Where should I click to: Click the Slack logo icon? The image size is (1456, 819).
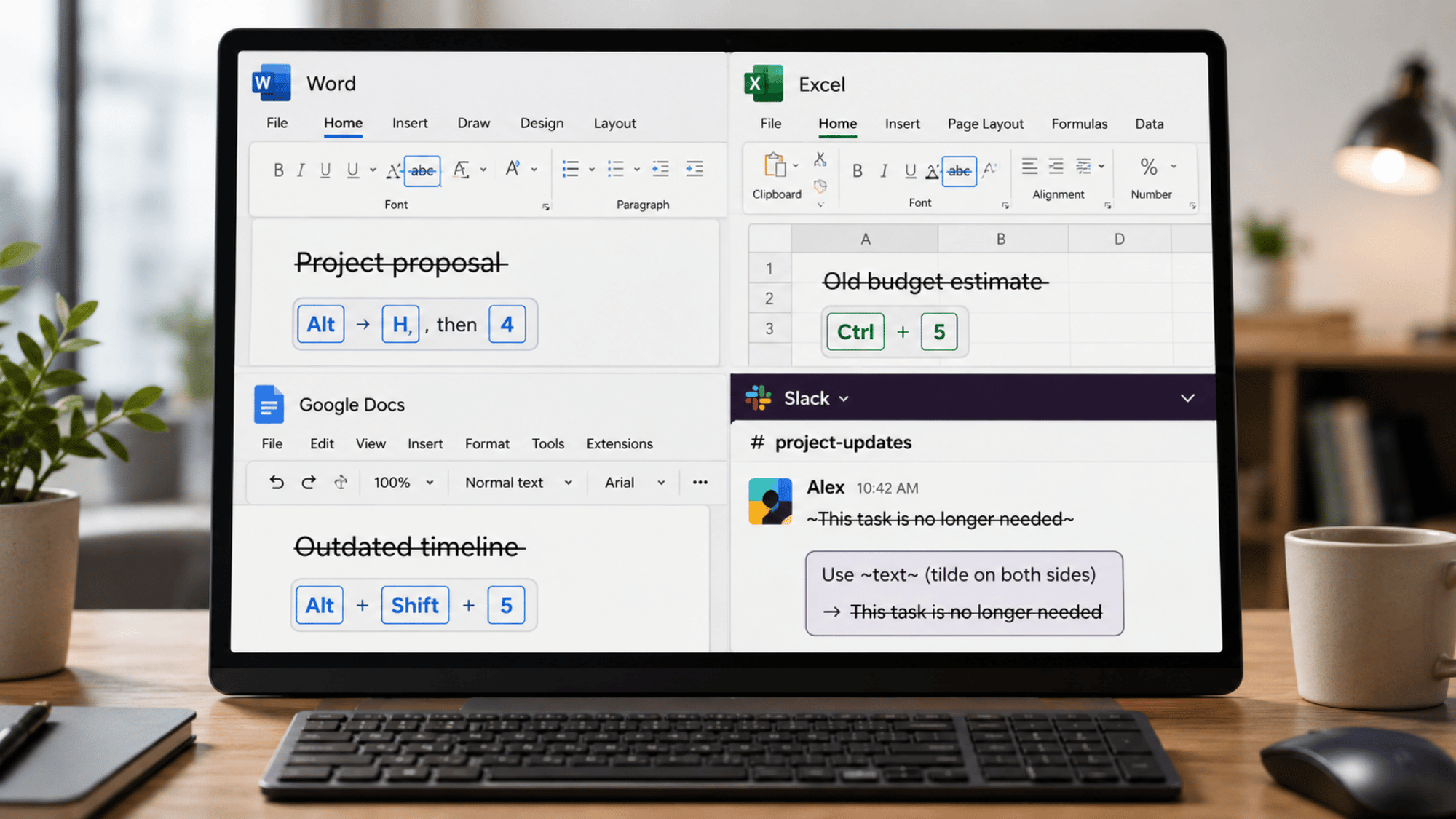(x=759, y=398)
